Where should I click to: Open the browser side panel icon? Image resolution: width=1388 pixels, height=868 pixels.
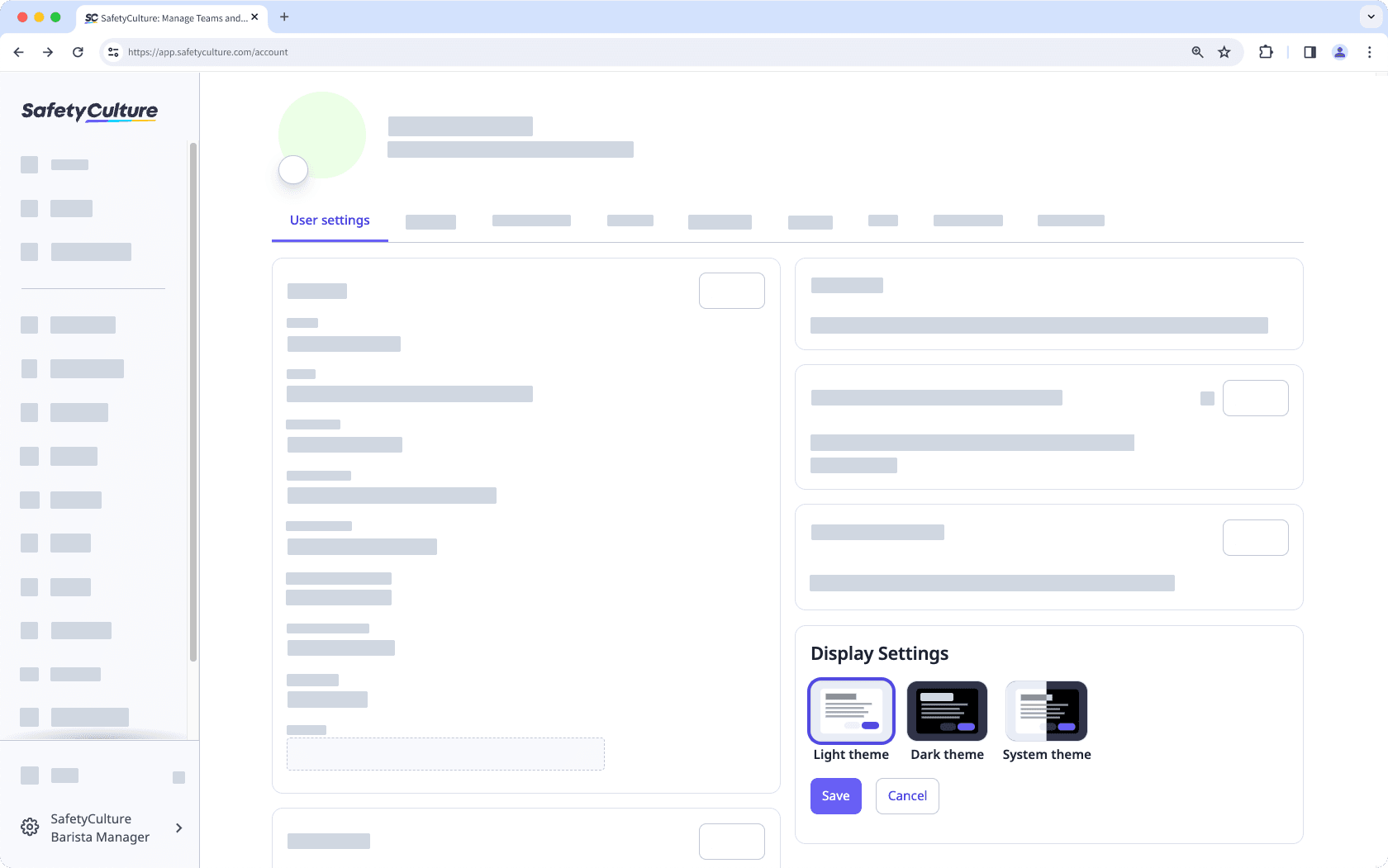[1309, 52]
